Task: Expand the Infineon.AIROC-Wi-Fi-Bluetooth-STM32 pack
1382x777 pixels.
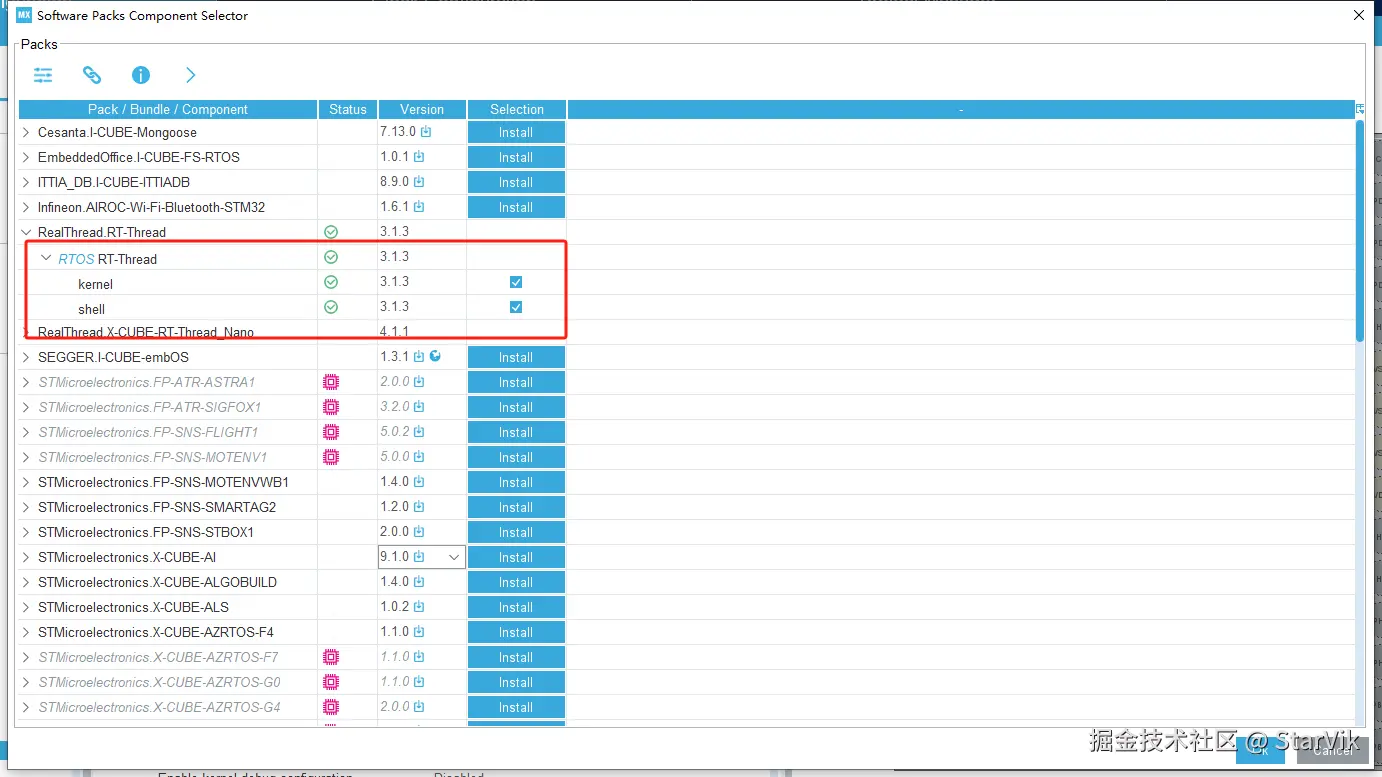Action: tap(26, 207)
